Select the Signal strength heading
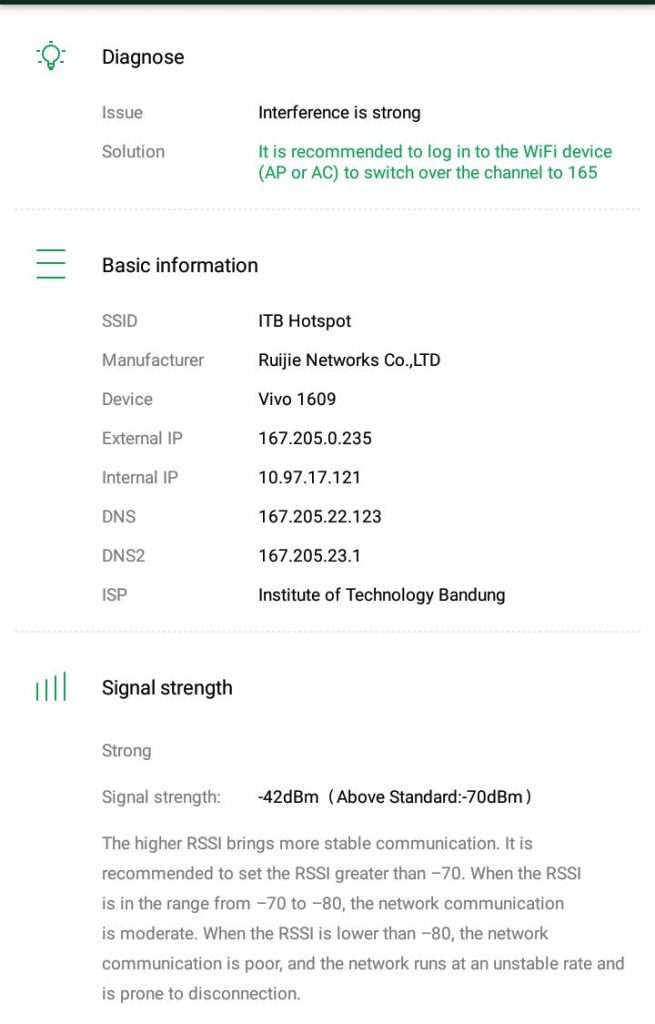655x1024 pixels. [x=167, y=688]
